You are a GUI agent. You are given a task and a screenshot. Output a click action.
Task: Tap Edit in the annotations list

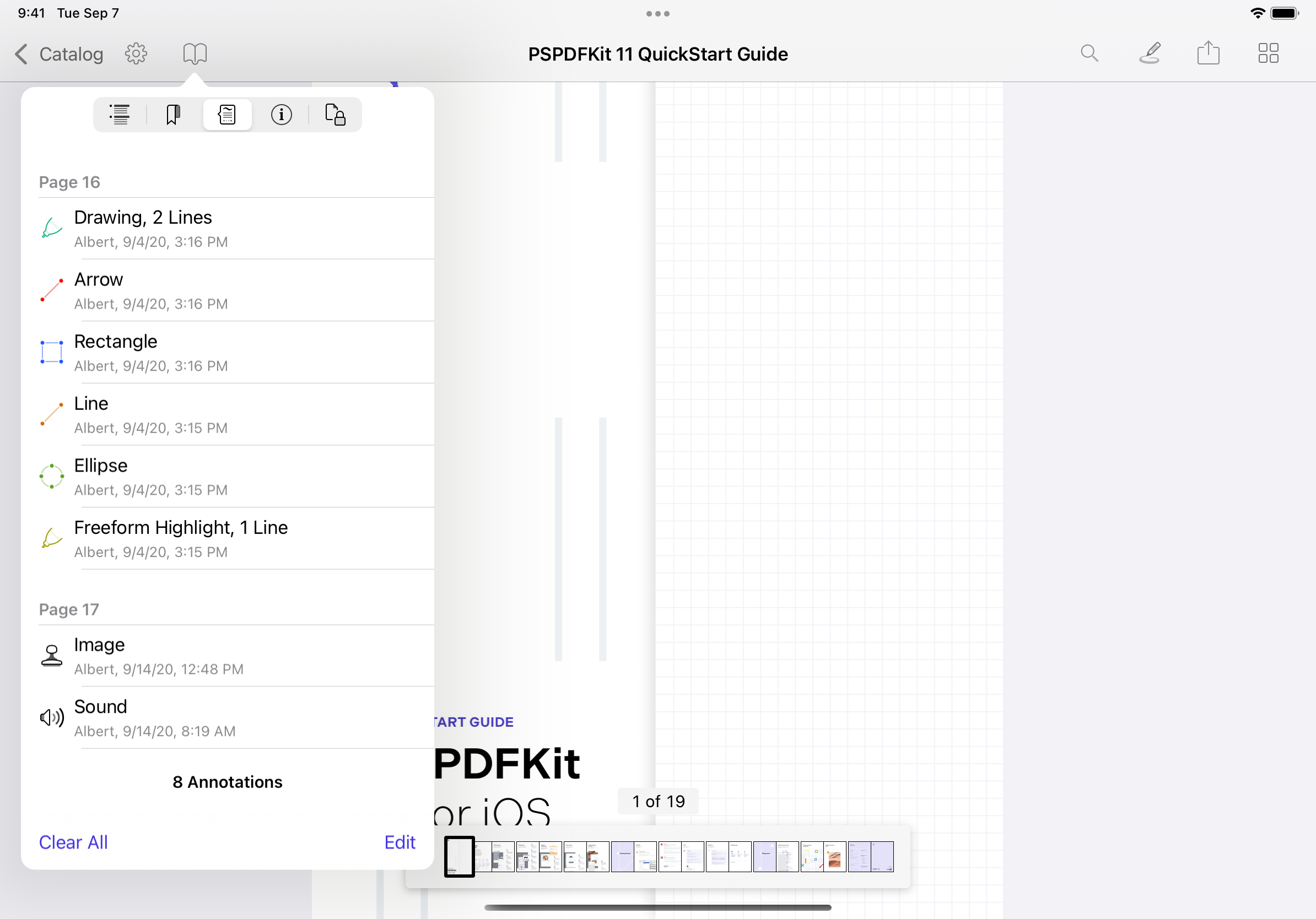click(400, 842)
